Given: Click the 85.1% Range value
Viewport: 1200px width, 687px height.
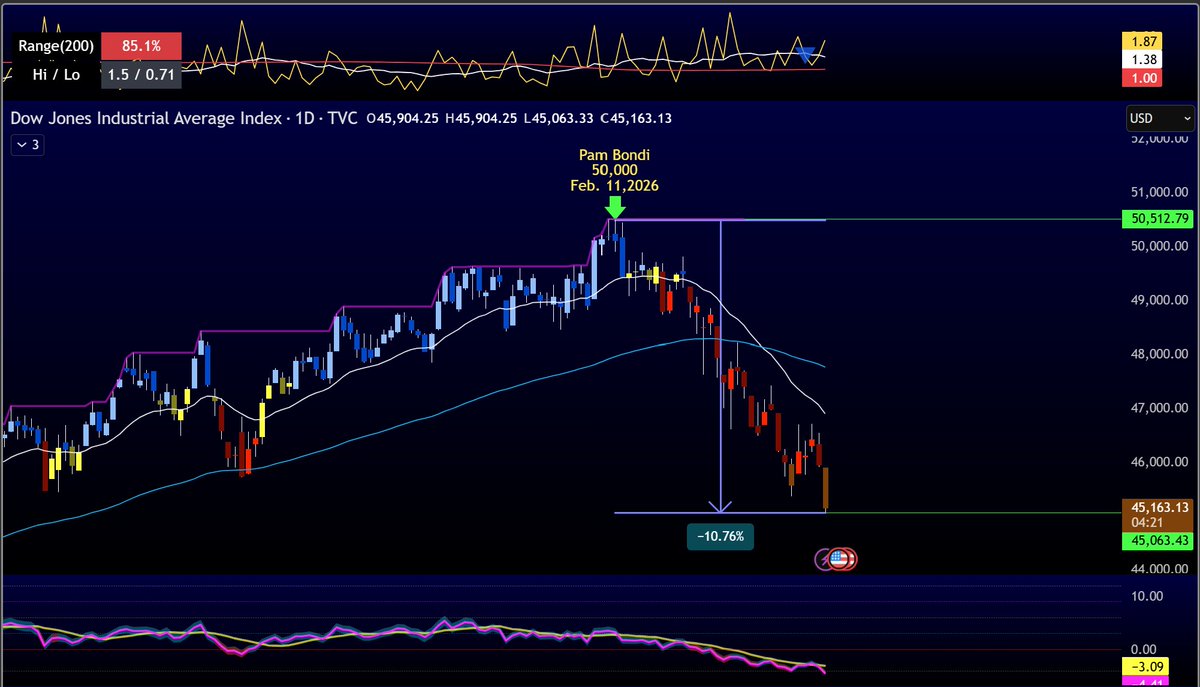Looking at the screenshot, I should click(x=141, y=45).
